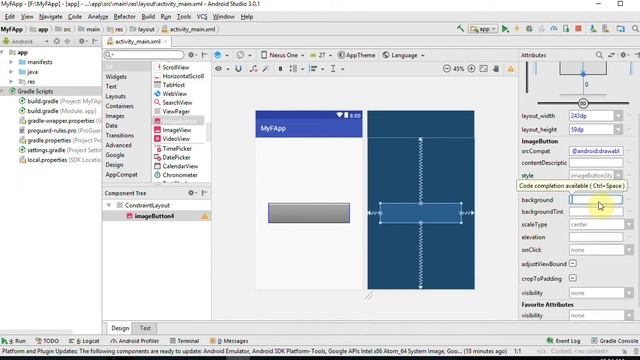640x360 pixels.
Task: Open the Event Log
Action: click(x=563, y=341)
